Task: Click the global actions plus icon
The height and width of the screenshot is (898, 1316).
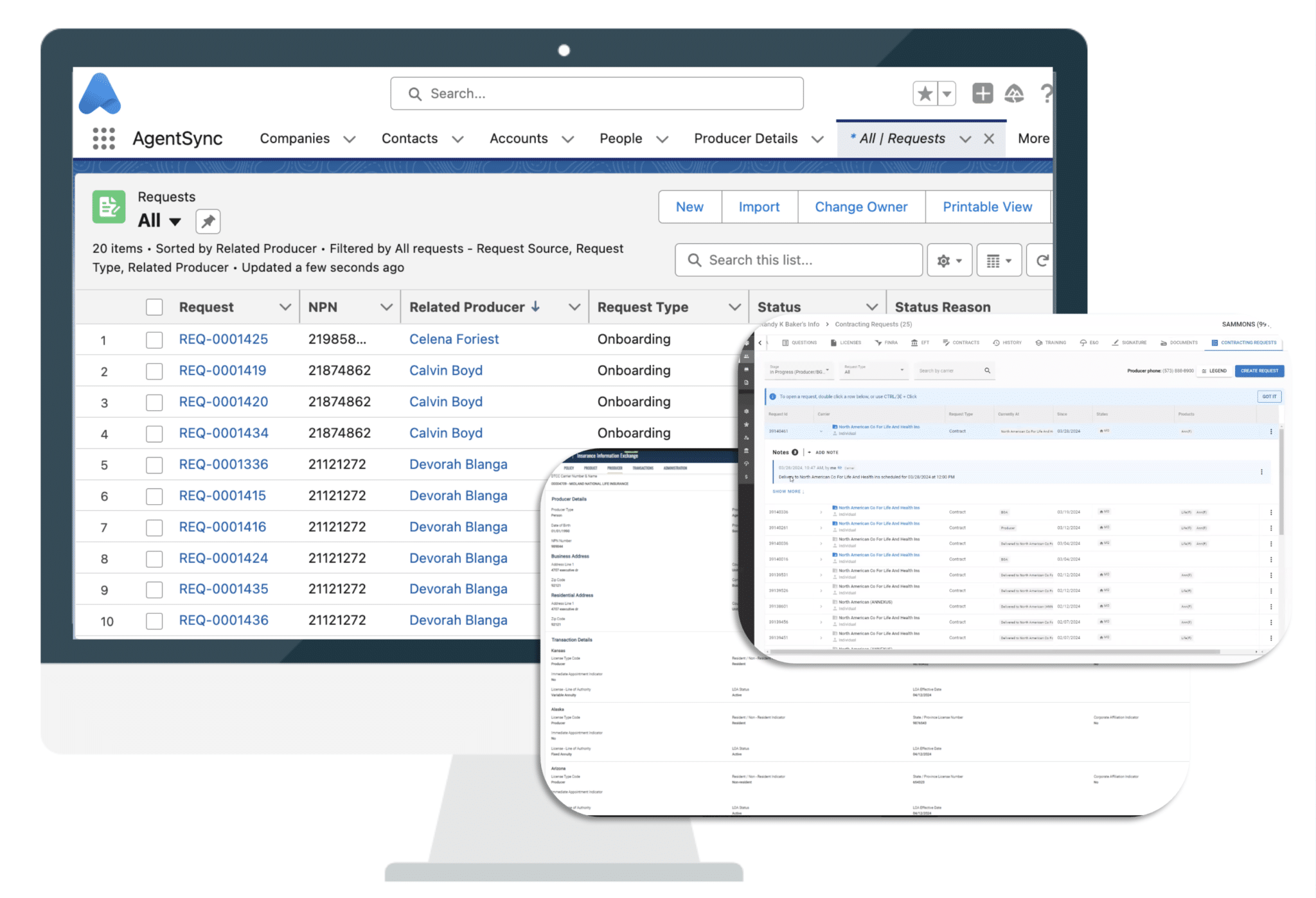Action: (x=983, y=93)
